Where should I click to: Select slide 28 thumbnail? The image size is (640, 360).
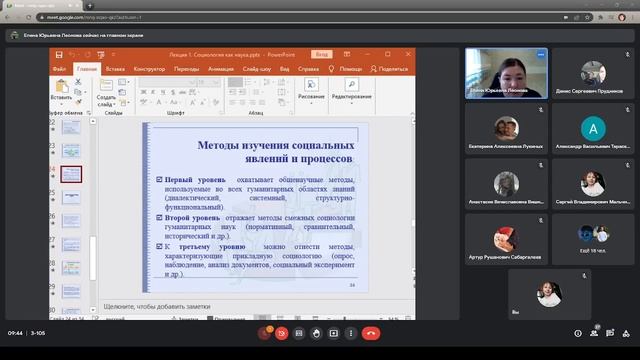pyautogui.click(x=71, y=268)
